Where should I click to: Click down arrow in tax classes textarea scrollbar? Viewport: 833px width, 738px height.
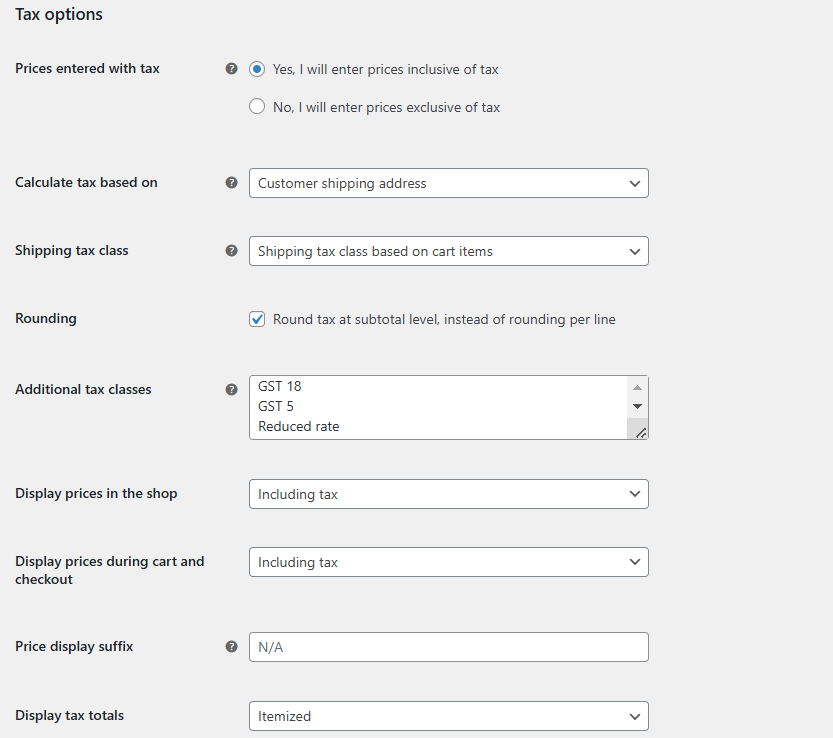coord(637,406)
